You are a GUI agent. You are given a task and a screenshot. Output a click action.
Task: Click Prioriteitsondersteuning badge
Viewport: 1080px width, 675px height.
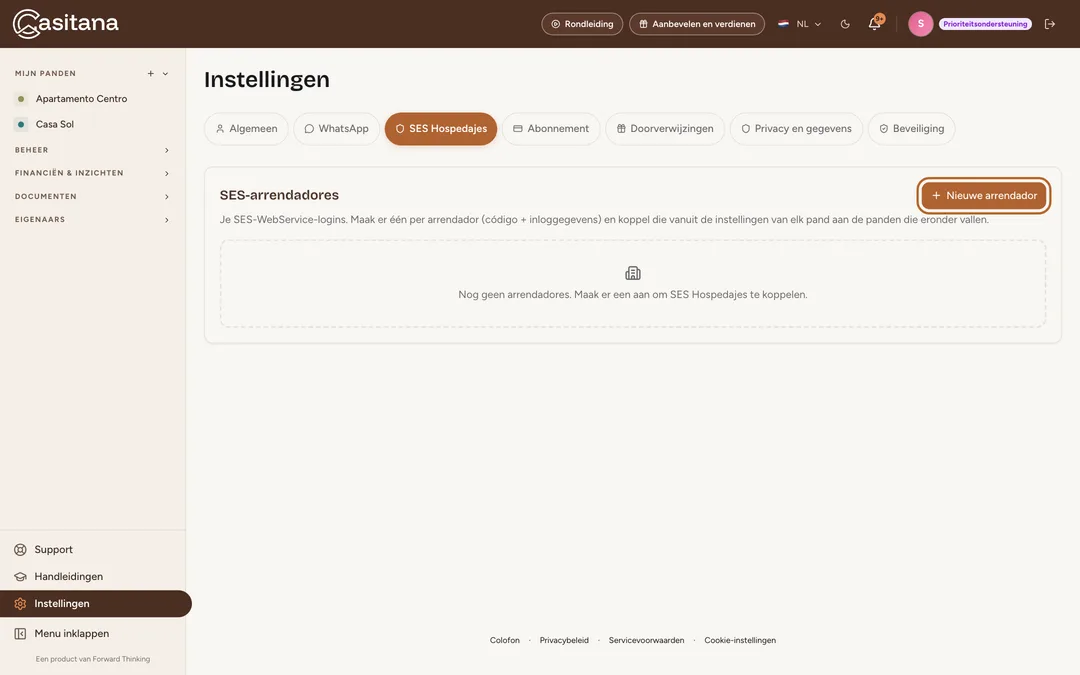(985, 24)
